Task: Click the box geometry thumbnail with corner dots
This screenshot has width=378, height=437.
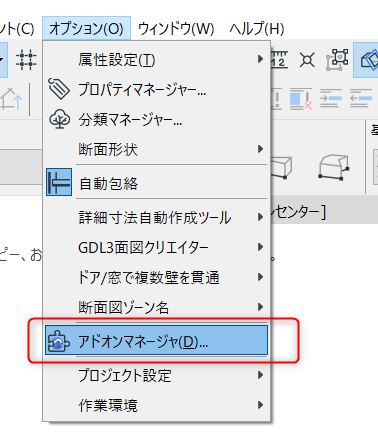Action: [334, 167]
